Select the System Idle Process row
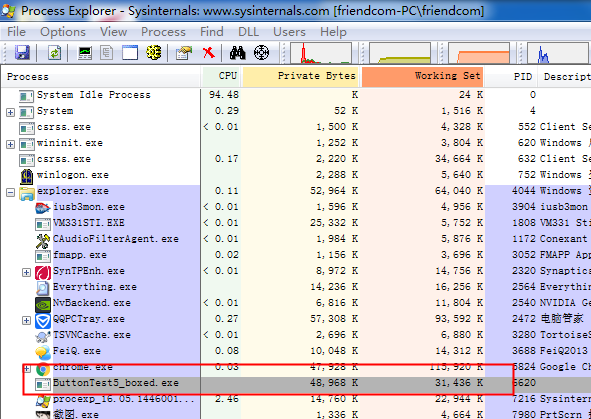Screen dimensions: 591x419 tap(295, 95)
